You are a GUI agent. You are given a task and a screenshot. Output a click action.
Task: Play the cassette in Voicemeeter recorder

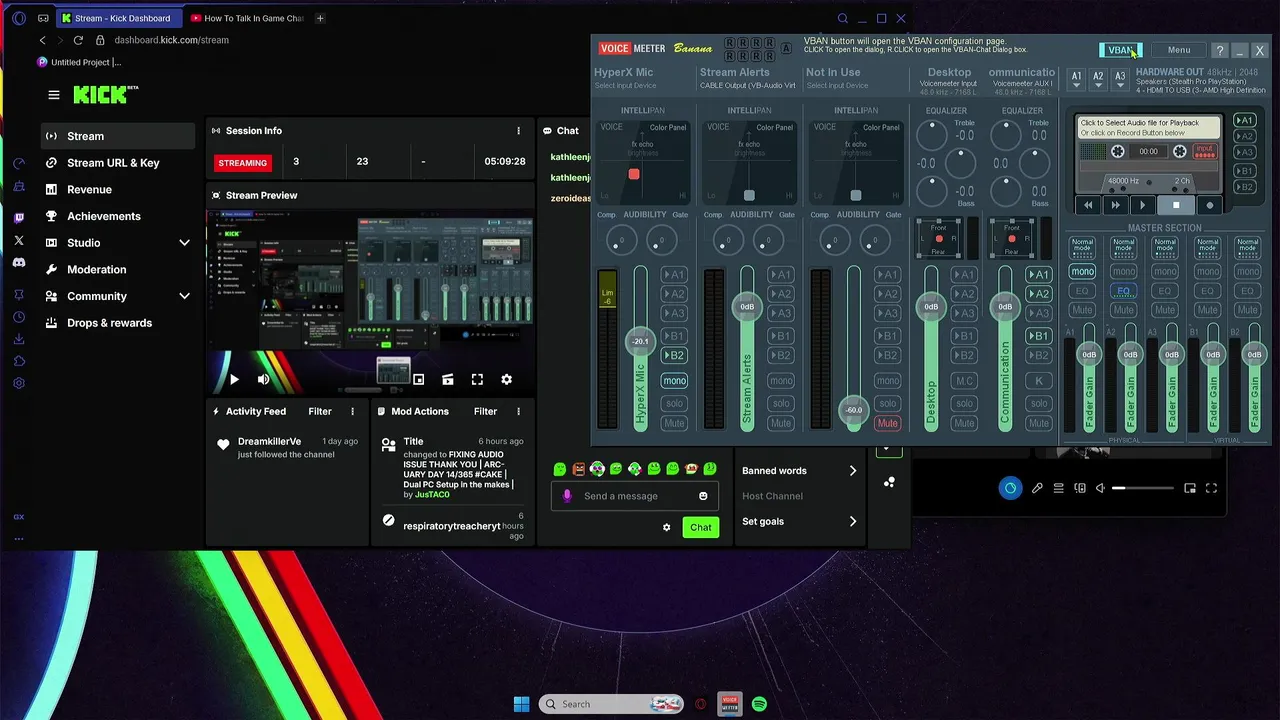click(x=1142, y=205)
